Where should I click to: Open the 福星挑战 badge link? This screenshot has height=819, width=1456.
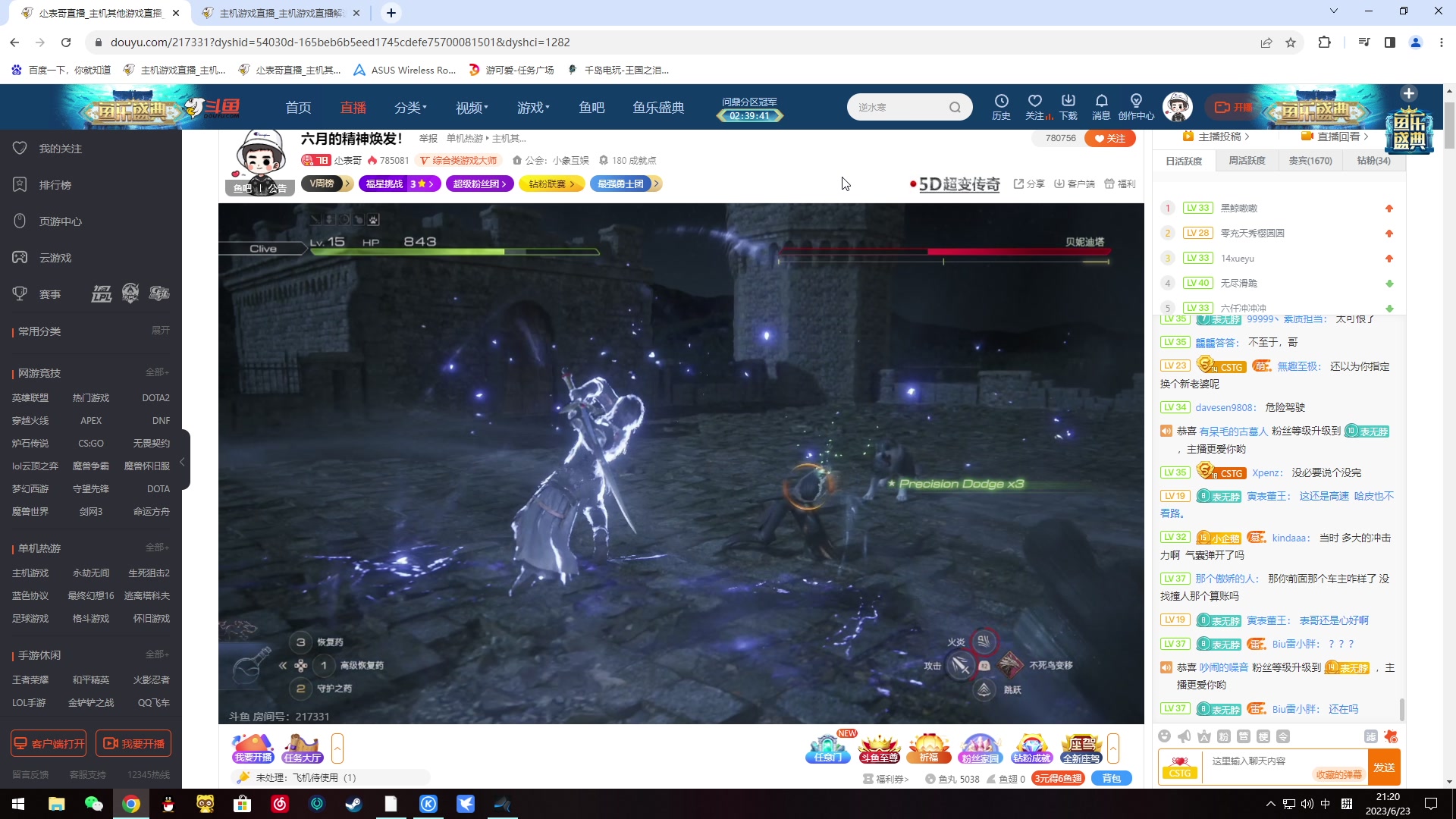click(400, 184)
